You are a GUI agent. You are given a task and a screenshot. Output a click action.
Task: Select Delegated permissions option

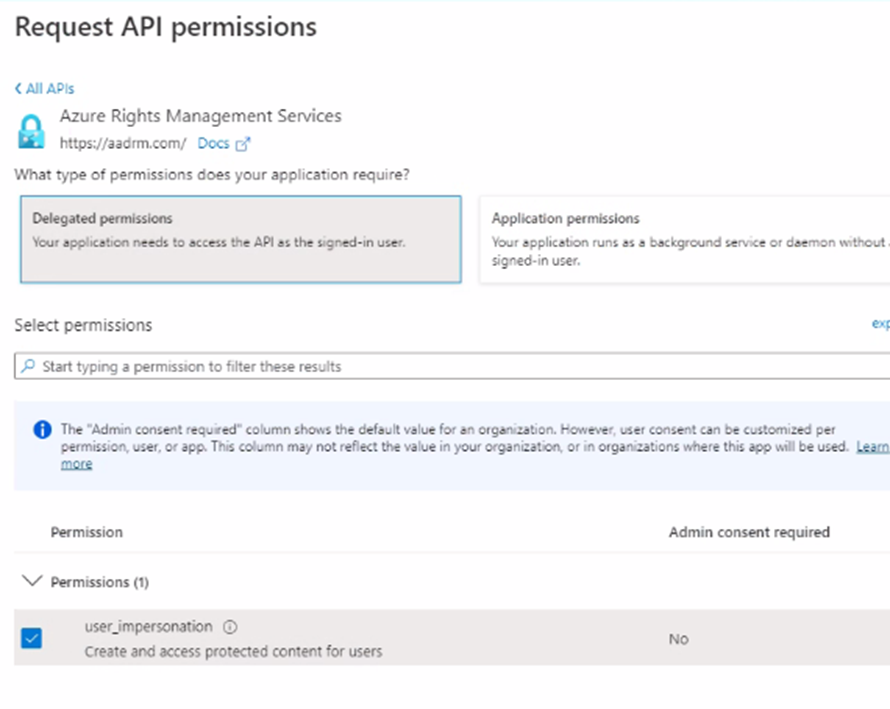pos(241,239)
